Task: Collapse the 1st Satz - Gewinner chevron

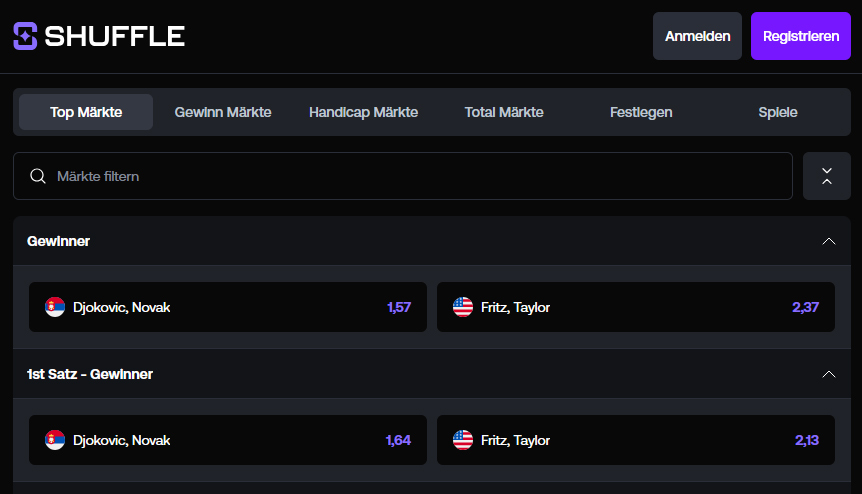Action: [828, 374]
